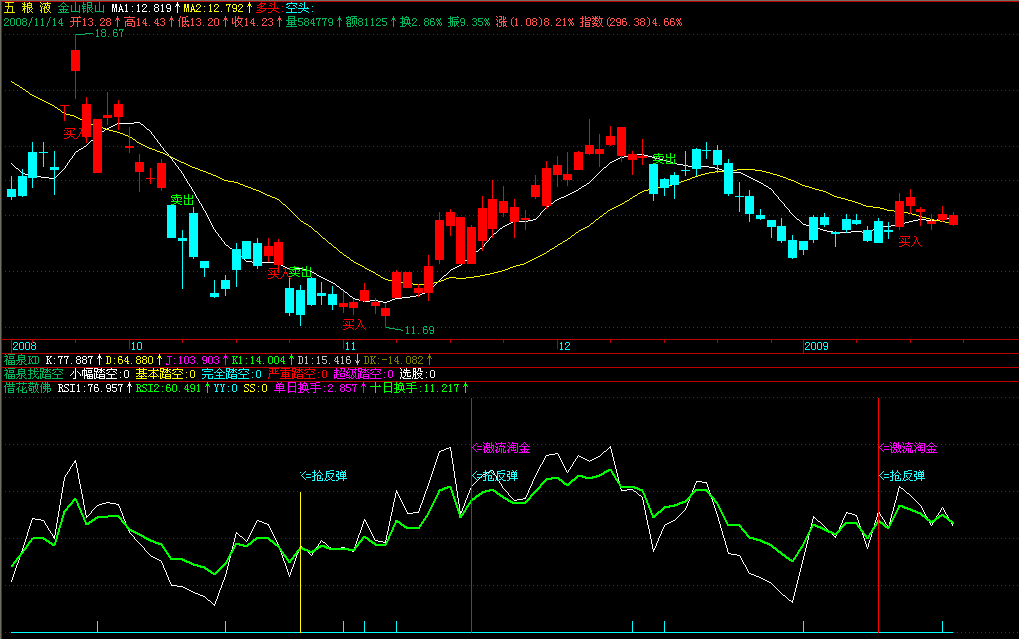Viewport: 1019px width, 639px height.
Task: Click the MA2:12.792 value
Action: 213,8
